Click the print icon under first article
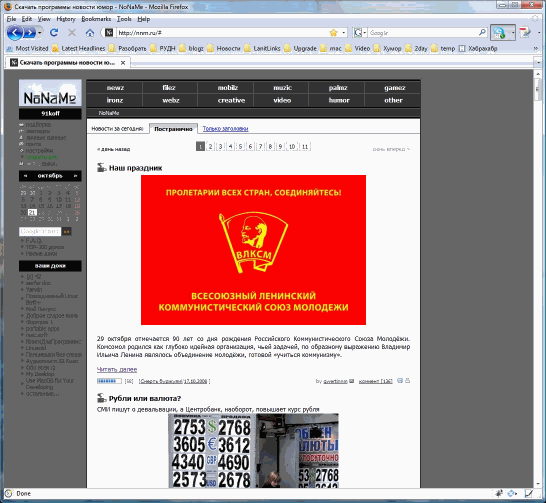The width and height of the screenshot is (546, 503). 407,381
